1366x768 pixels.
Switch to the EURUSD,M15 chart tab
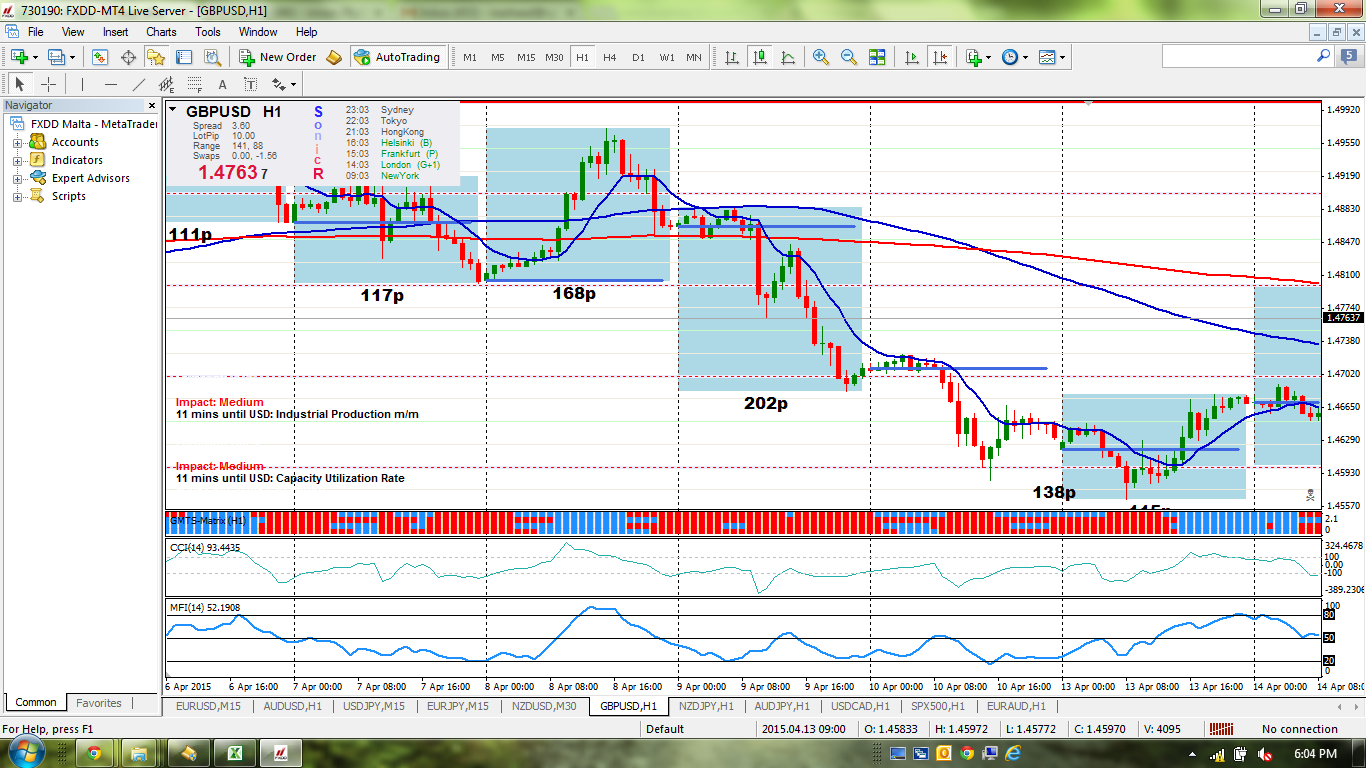(x=208, y=706)
